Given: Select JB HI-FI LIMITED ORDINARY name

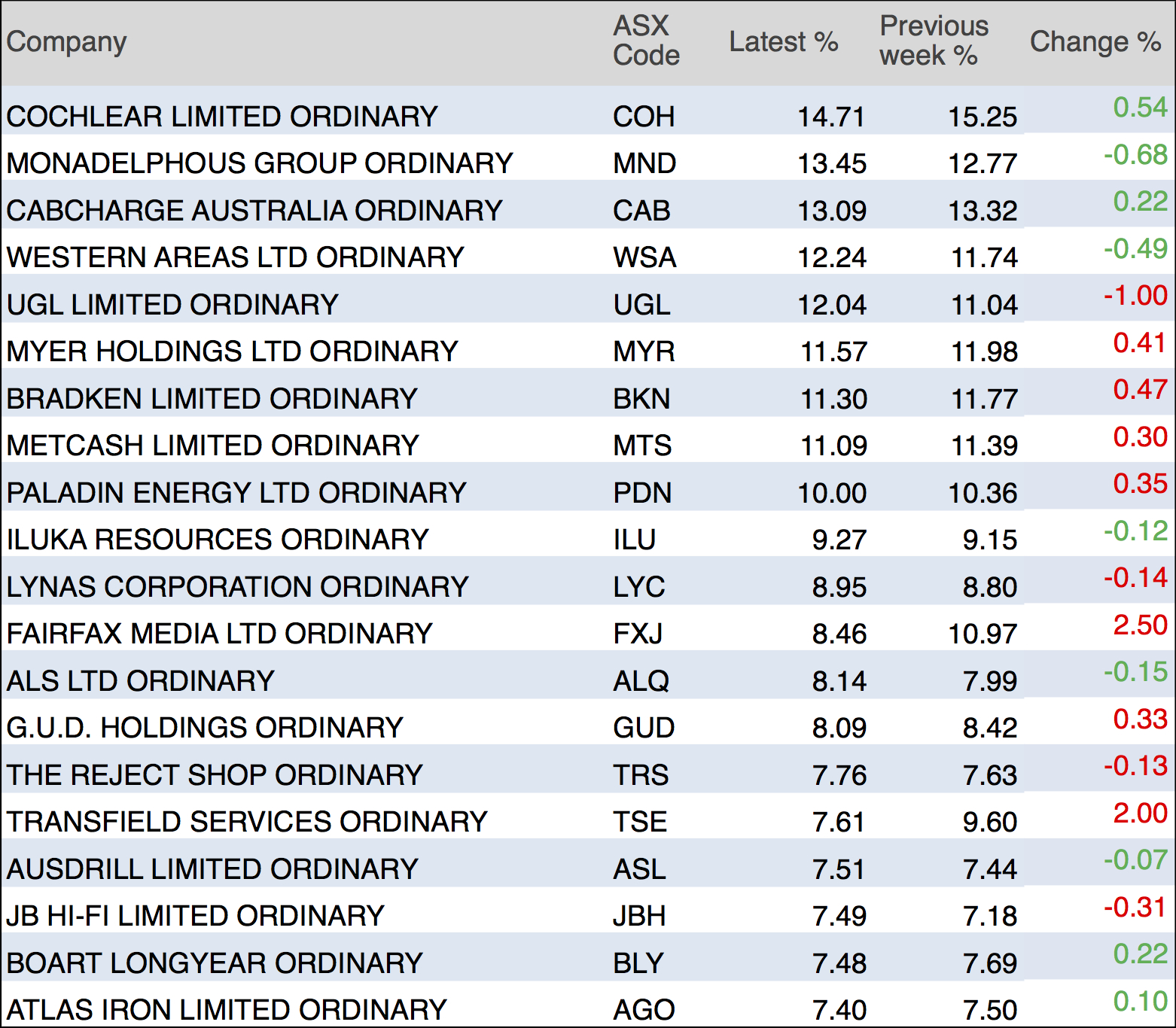Looking at the screenshot, I should tap(195, 916).
